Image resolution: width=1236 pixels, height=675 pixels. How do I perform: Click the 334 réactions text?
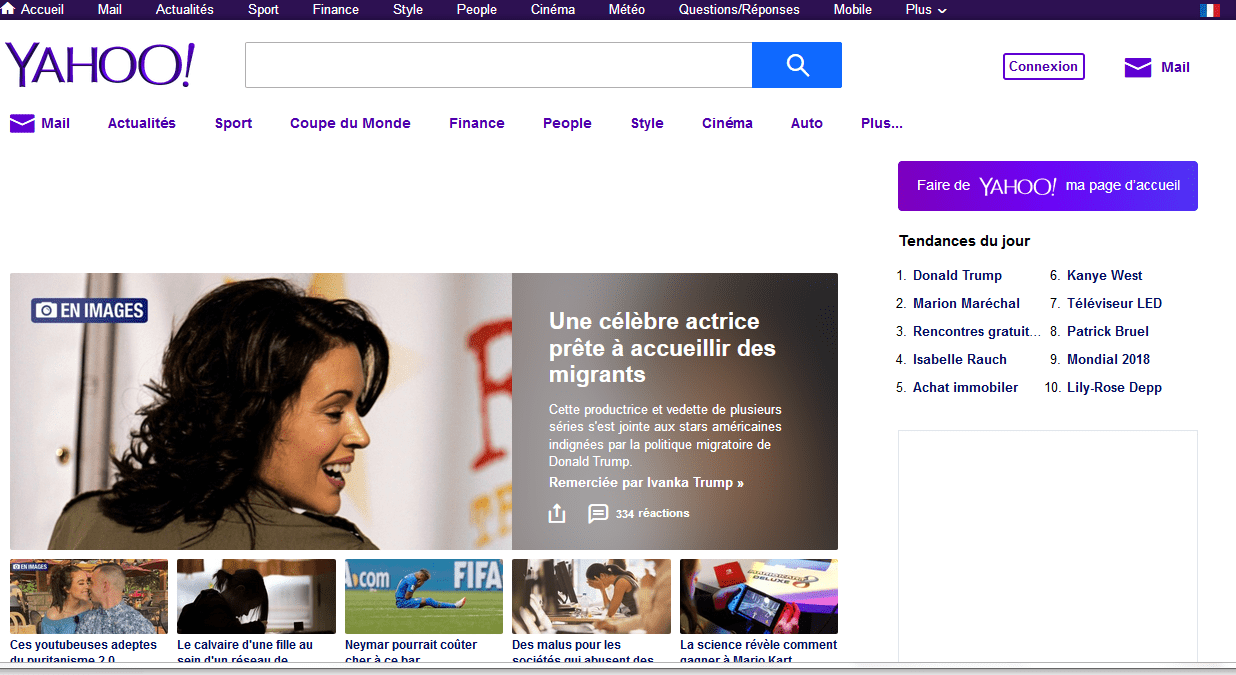point(652,513)
